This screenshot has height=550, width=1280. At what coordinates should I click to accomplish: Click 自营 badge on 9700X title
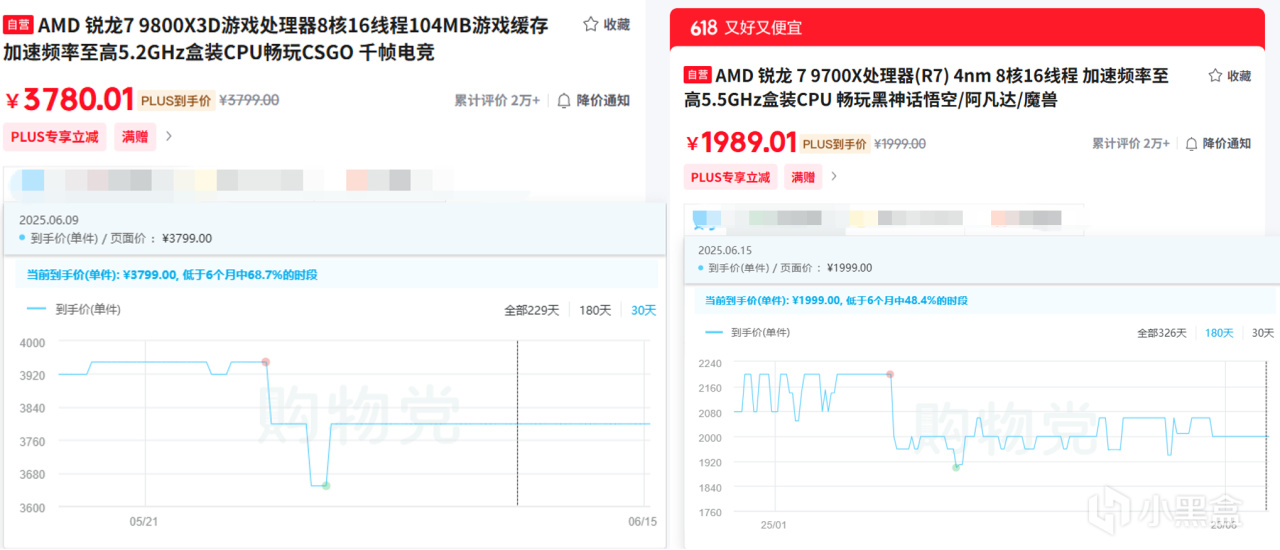pos(697,75)
